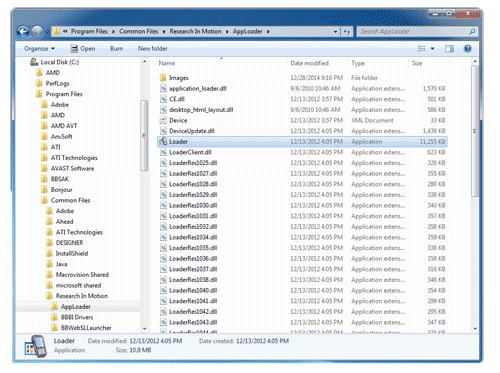Viewport: 500px width, 373px height.
Task: Select the Device XML document icon
Action: click(163, 120)
